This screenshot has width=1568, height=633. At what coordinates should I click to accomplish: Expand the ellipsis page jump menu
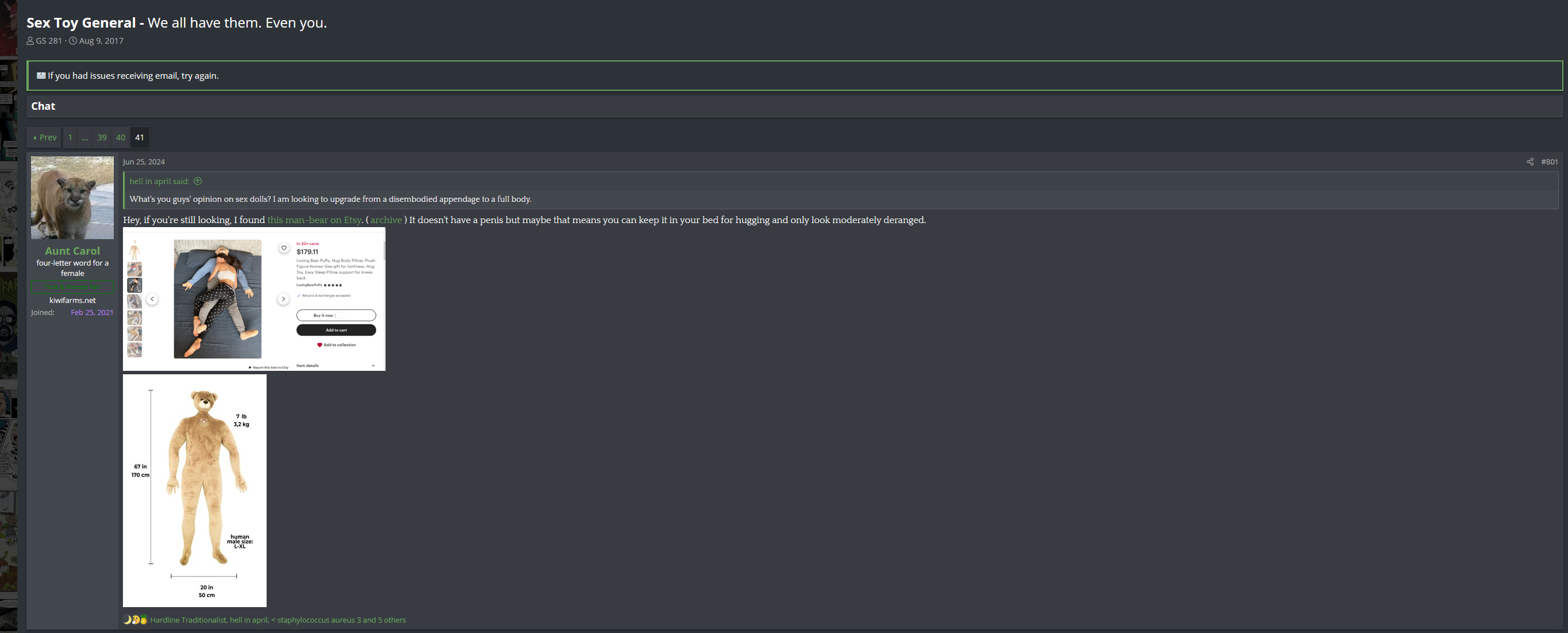(85, 137)
